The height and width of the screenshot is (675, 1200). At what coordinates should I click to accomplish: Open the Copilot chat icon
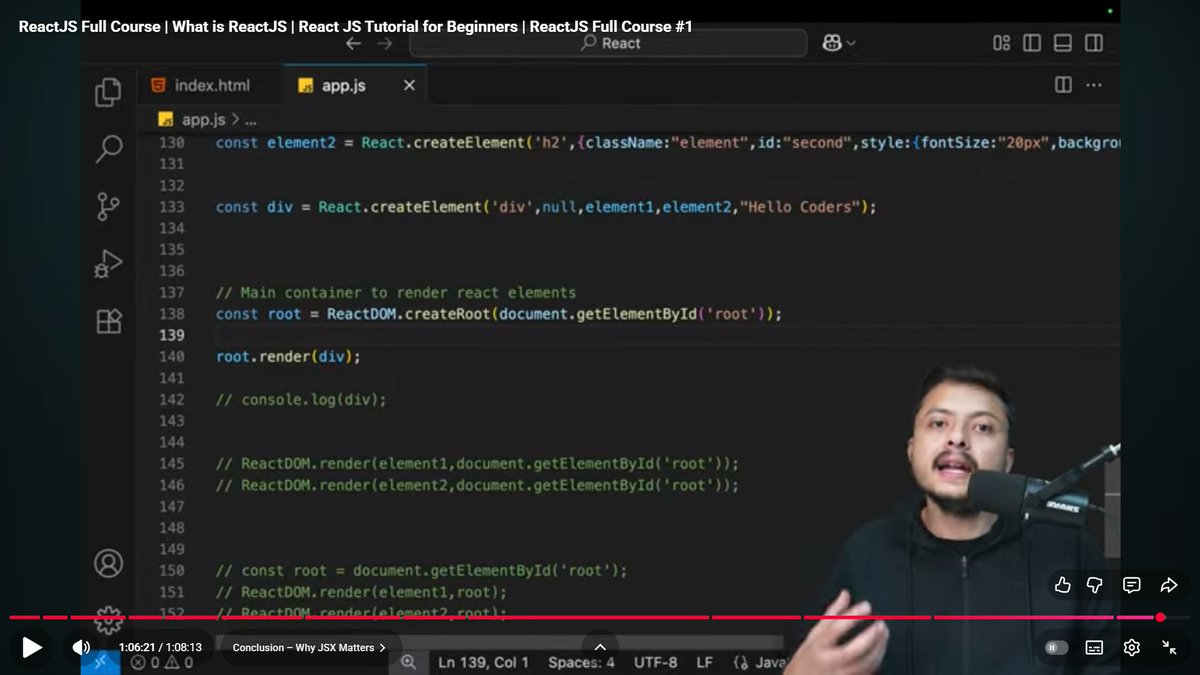pyautogui.click(x=831, y=43)
